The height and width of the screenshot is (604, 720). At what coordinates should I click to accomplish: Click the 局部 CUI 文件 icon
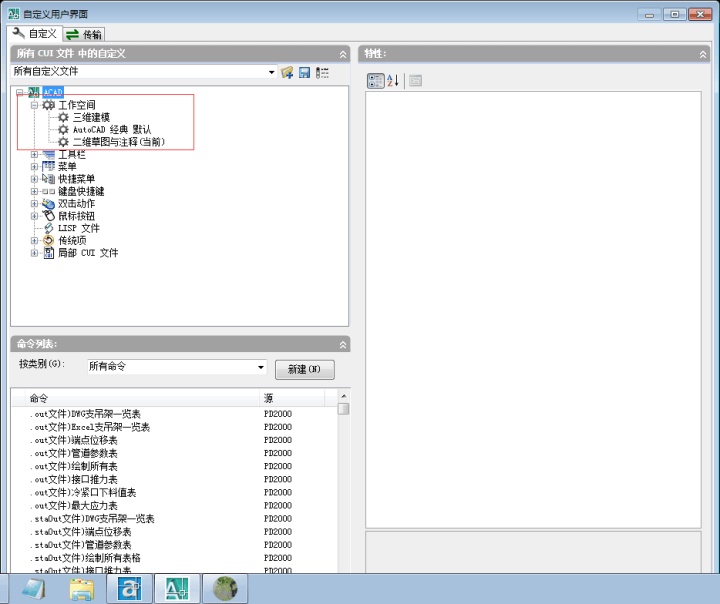coord(48,253)
